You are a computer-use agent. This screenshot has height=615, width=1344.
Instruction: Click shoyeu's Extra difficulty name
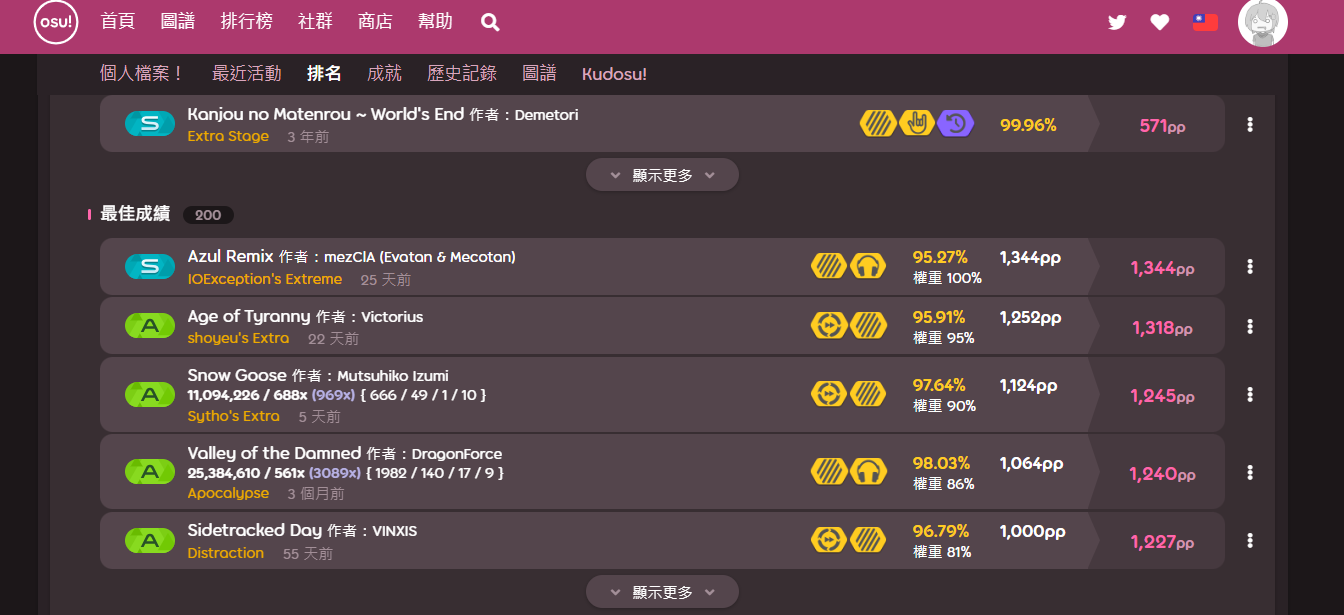click(238, 338)
